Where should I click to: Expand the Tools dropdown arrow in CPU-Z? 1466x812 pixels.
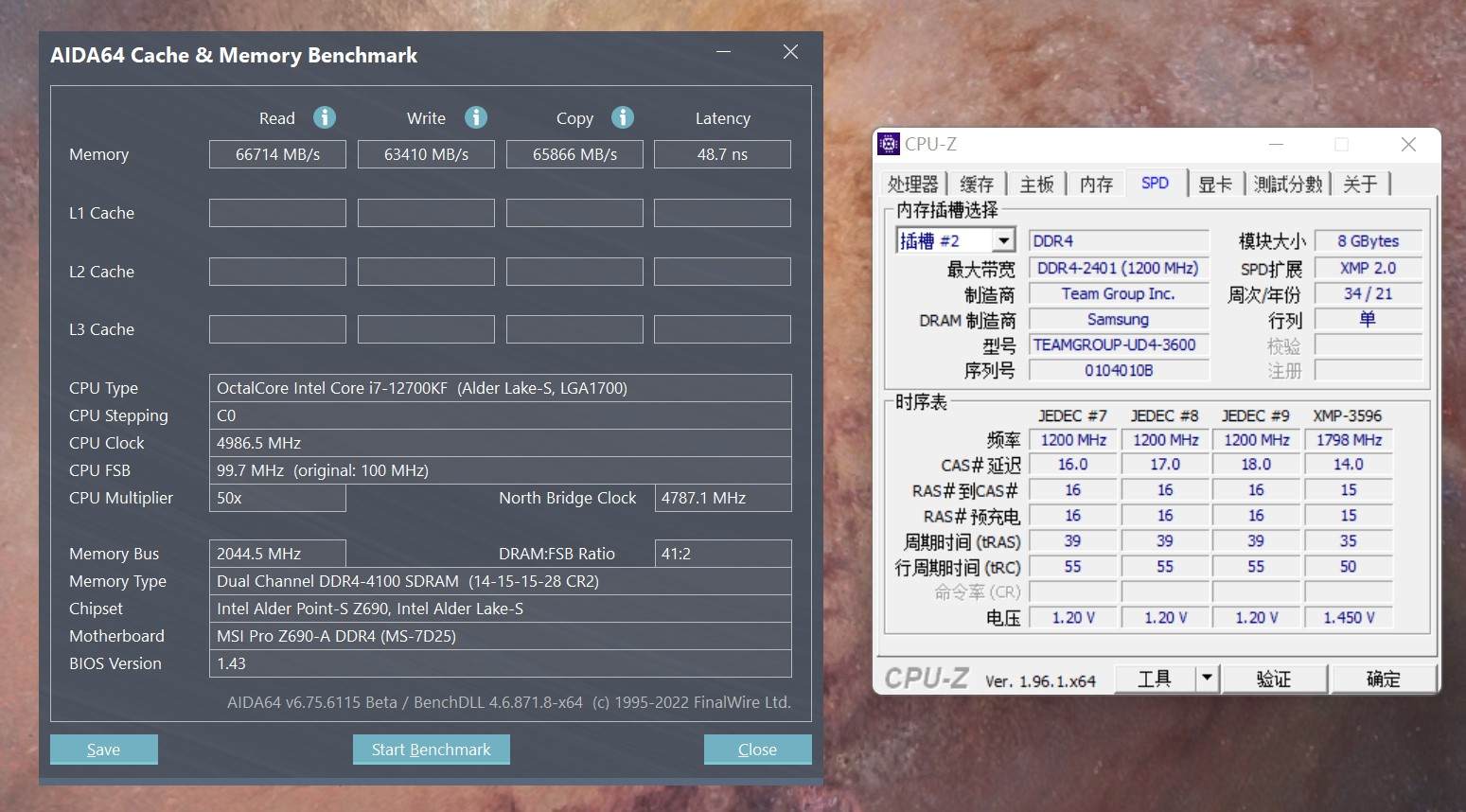pyautogui.click(x=1206, y=678)
